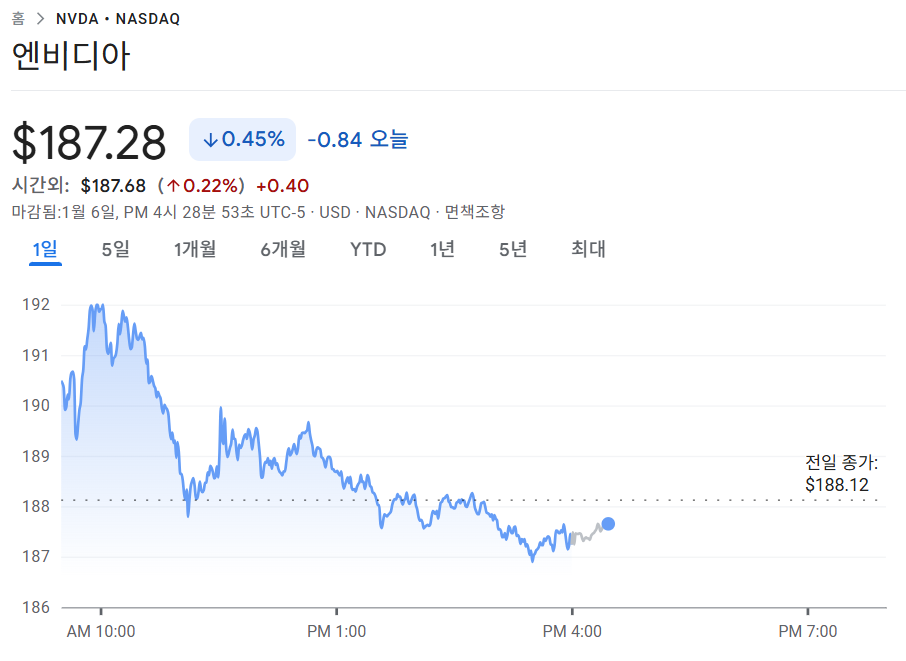Open the 면책조항 disclaimer link

point(475,212)
